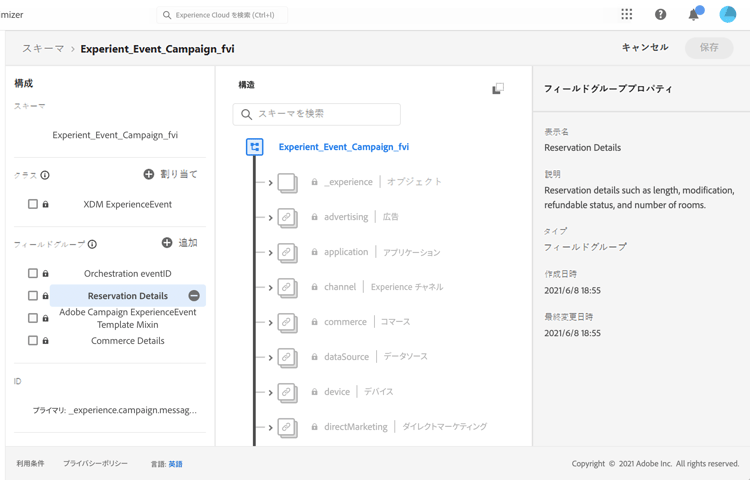
Task: Go back to スキーマ breadcrumb
Action: [43, 49]
